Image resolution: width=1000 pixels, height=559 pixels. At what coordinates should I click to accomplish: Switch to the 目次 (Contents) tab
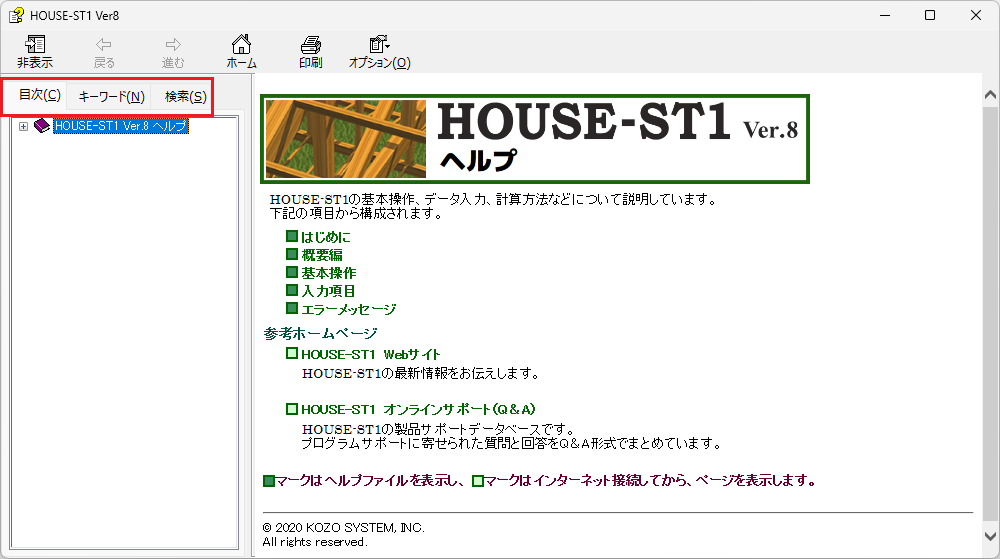(x=40, y=96)
